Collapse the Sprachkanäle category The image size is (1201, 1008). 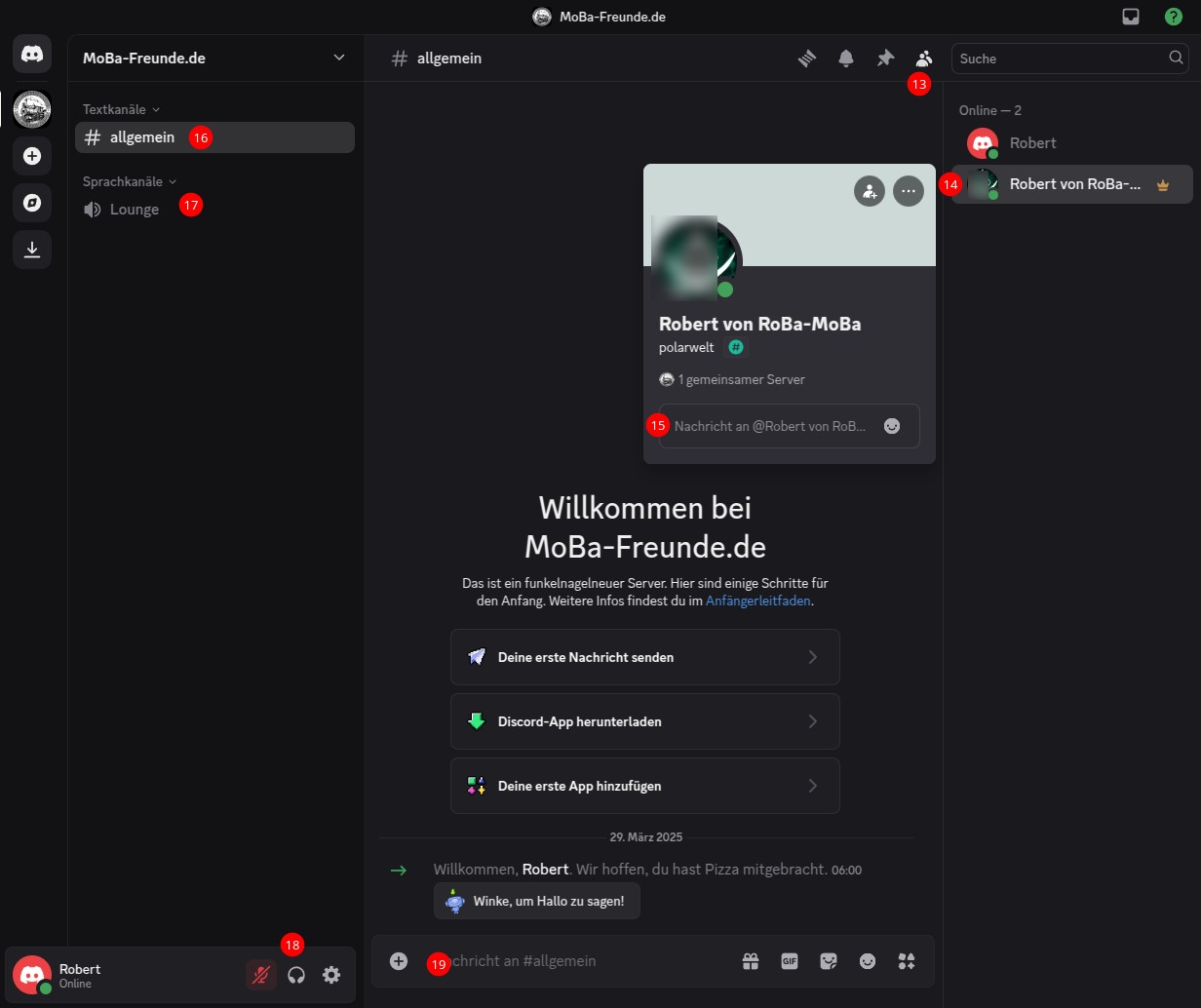click(x=130, y=181)
